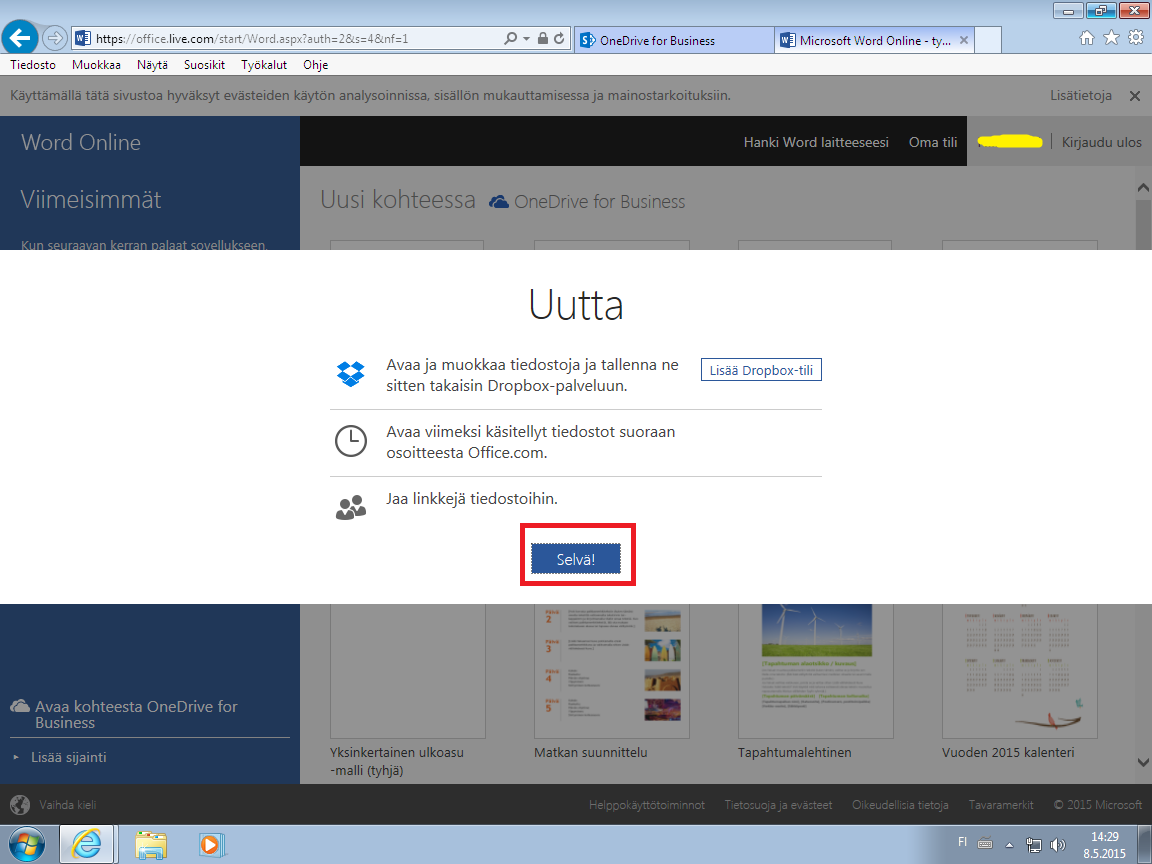Click the Word icon in address bar
The image size is (1152, 864).
coord(82,38)
